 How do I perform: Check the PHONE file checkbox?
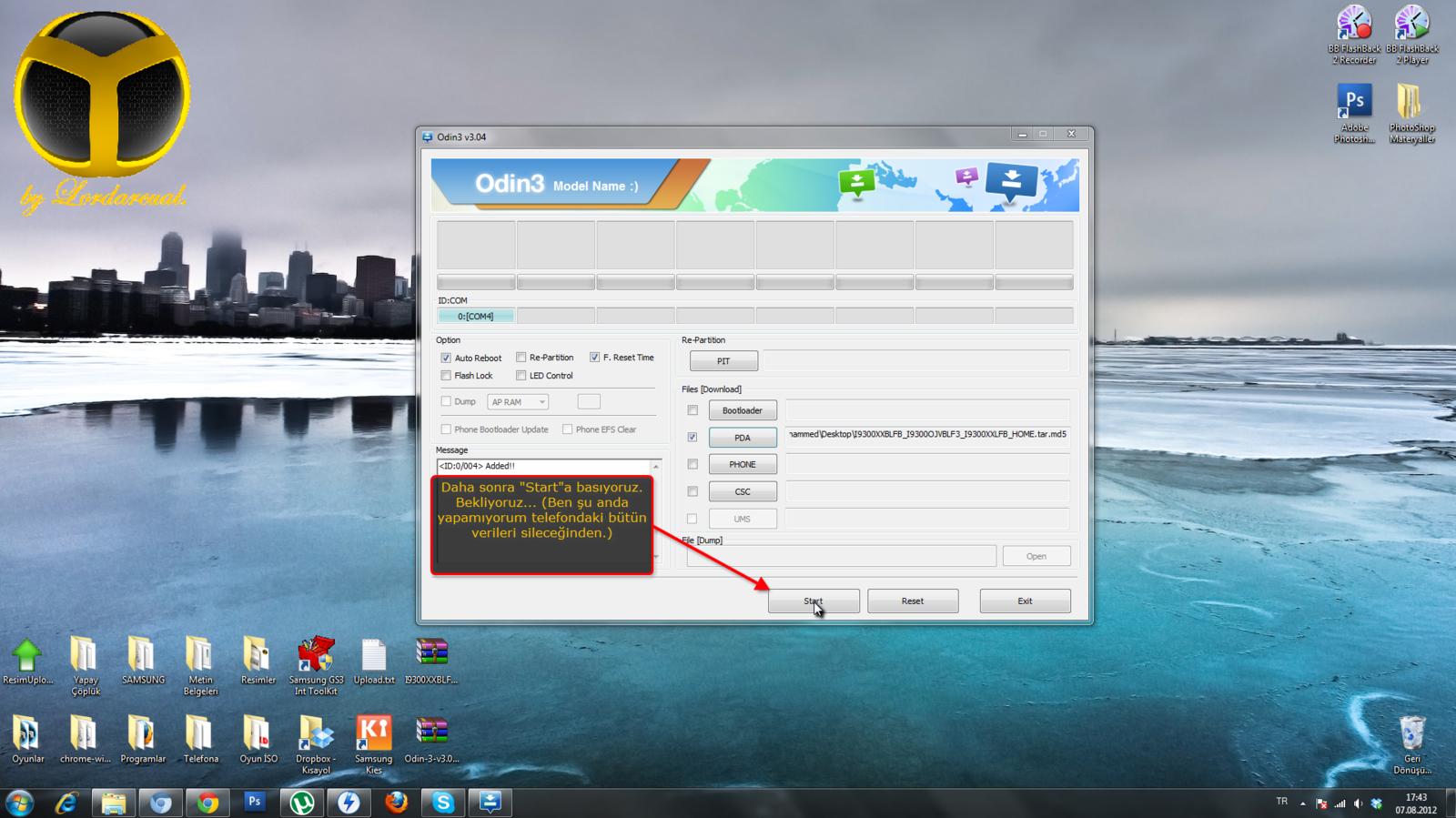pos(693,464)
